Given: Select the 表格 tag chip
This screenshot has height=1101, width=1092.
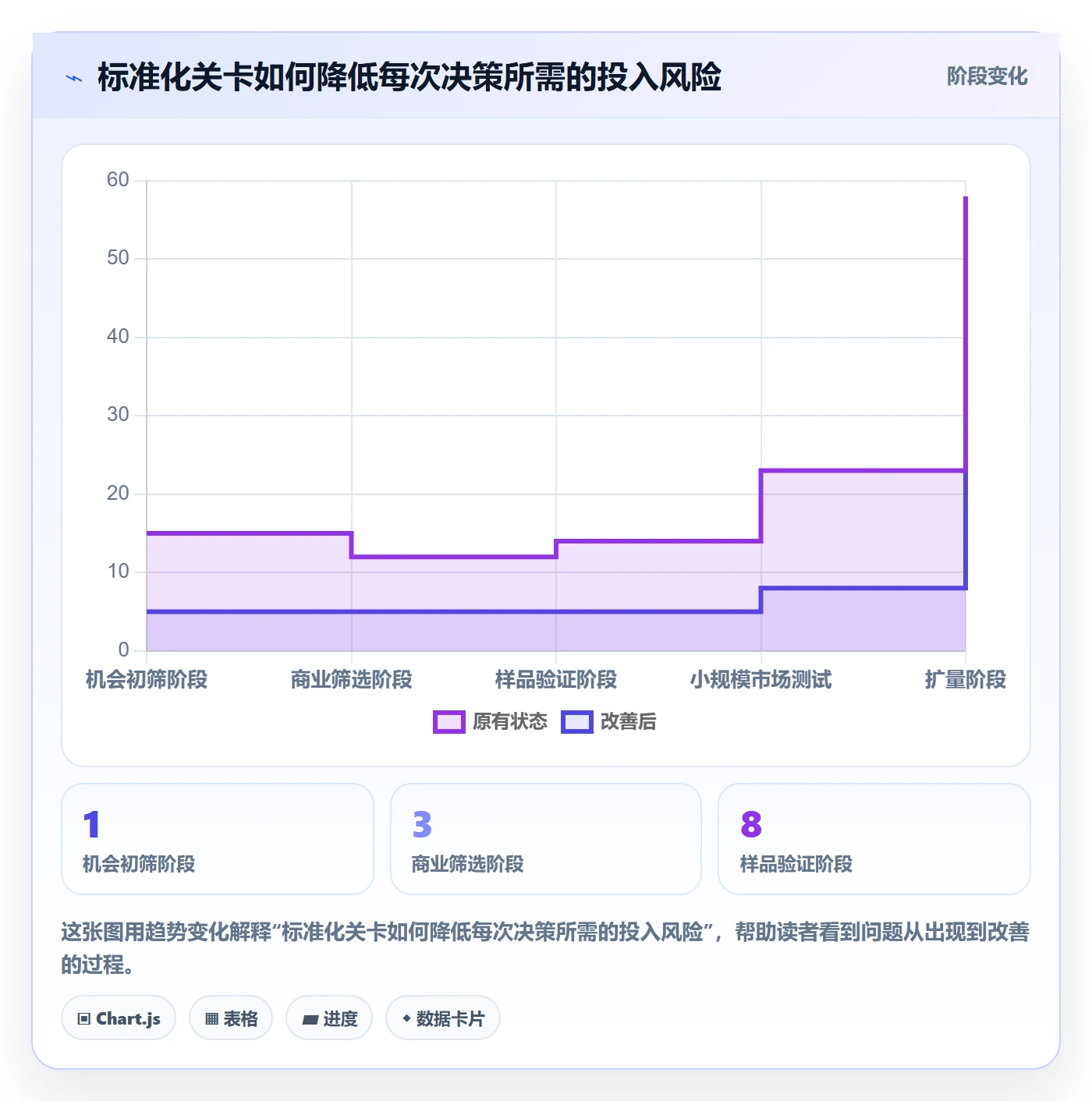Looking at the screenshot, I should click(231, 1018).
